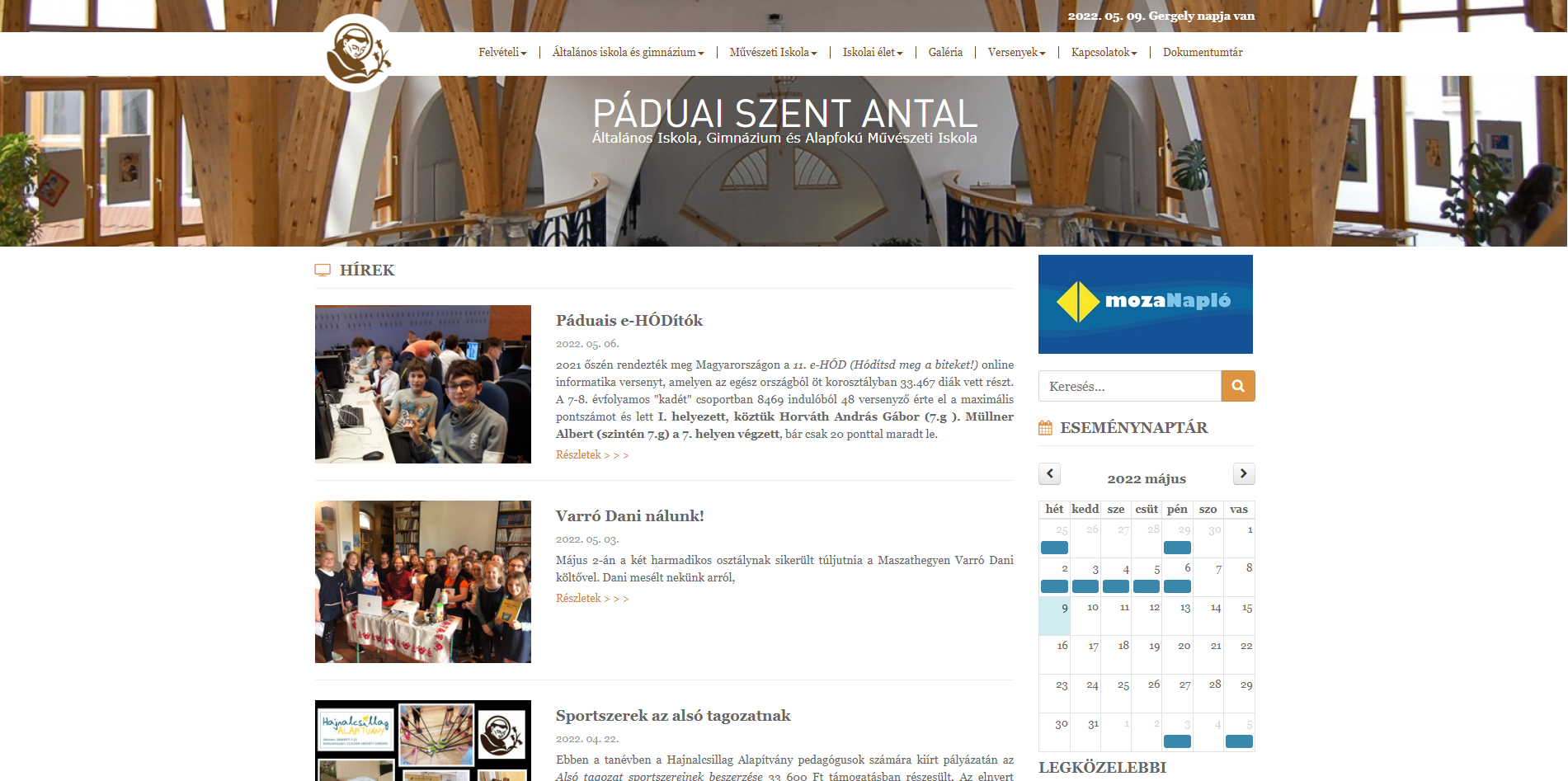Open the Iskolai élet dropdown
Screen dimensions: 1568x781
tap(872, 53)
